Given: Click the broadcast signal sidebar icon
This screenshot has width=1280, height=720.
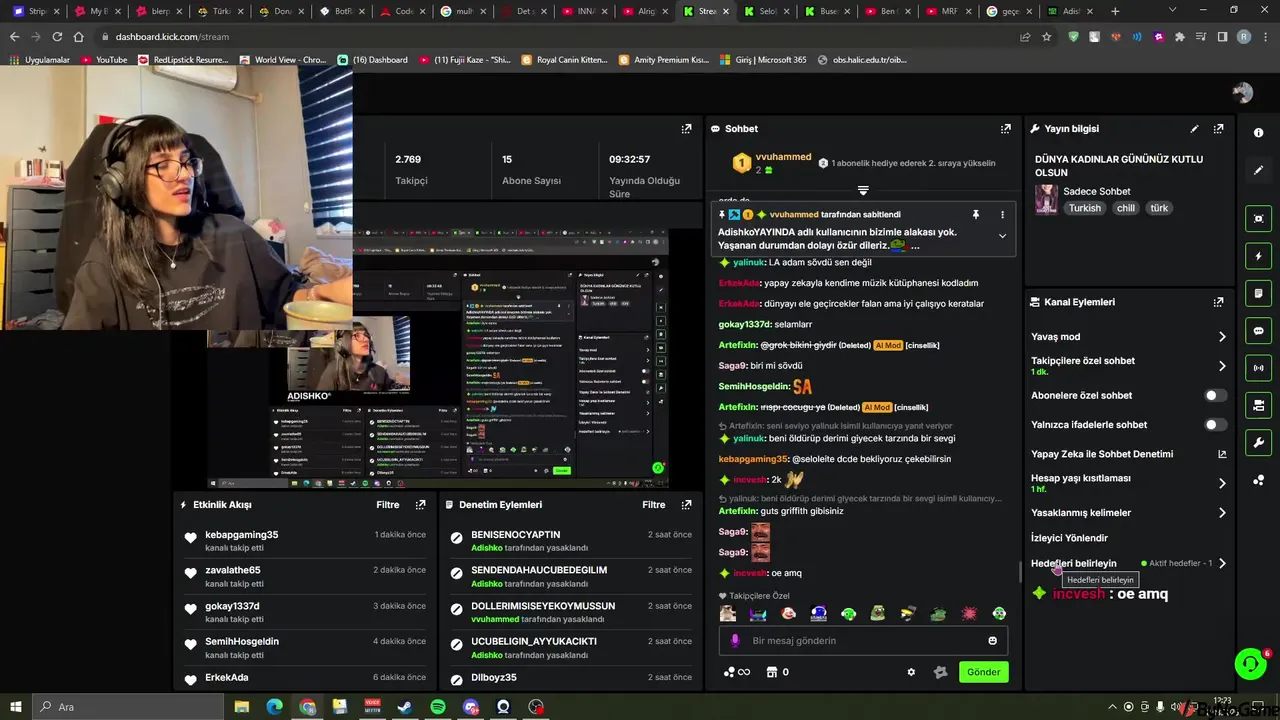Looking at the screenshot, I should point(1258,368).
